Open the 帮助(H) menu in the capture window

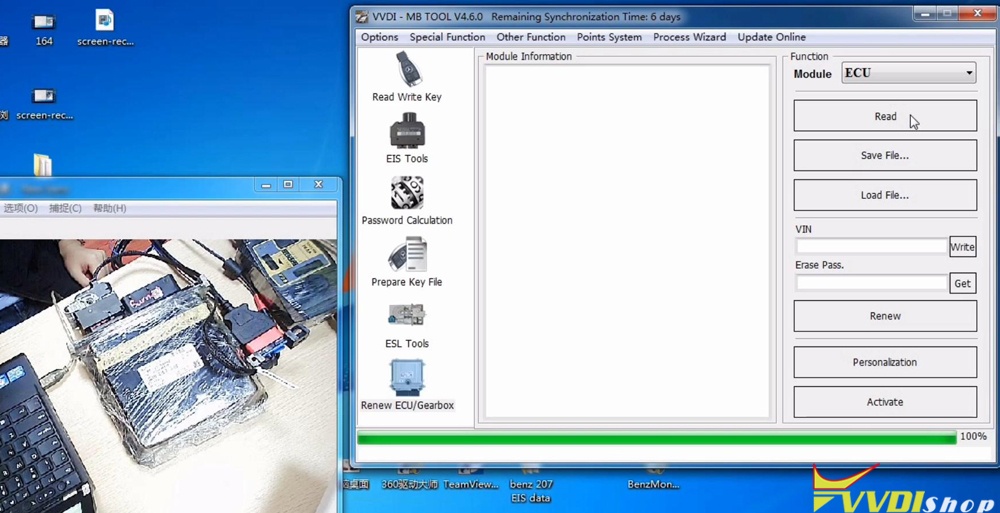110,208
